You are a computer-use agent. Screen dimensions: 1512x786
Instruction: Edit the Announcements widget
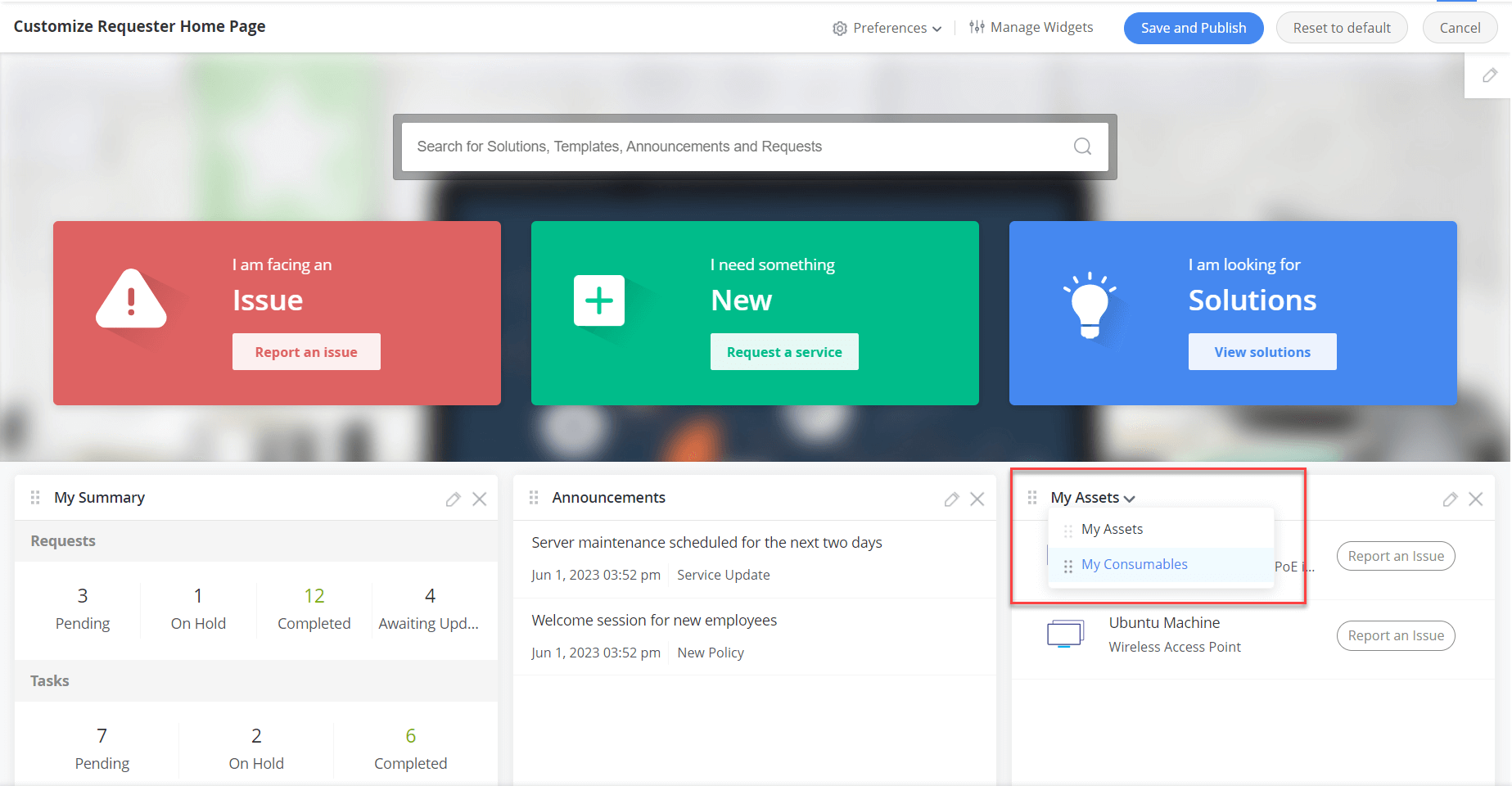tap(950, 499)
